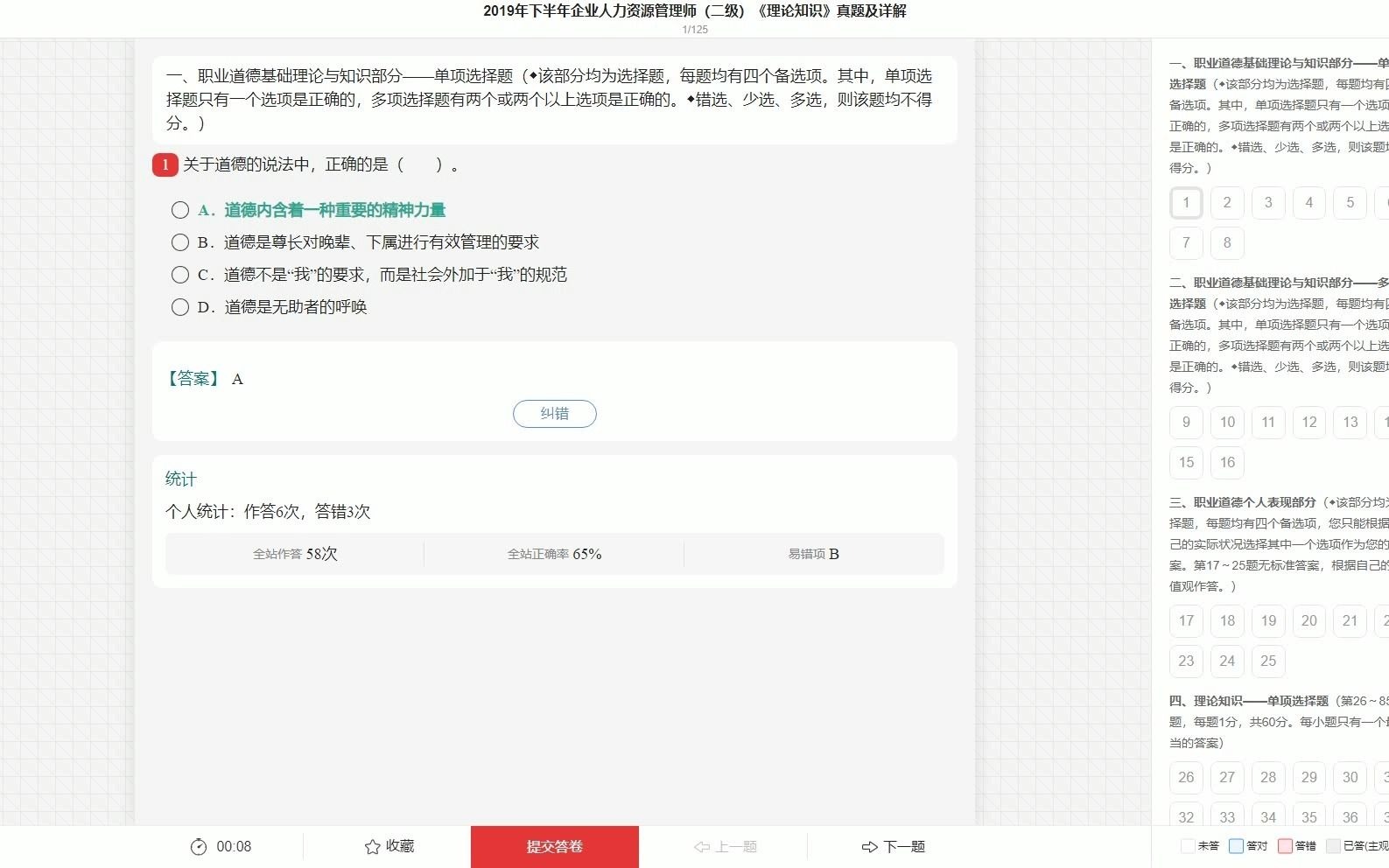The image size is (1389, 868).
Task: Jump to question 19 in navigator
Action: tap(1268, 621)
